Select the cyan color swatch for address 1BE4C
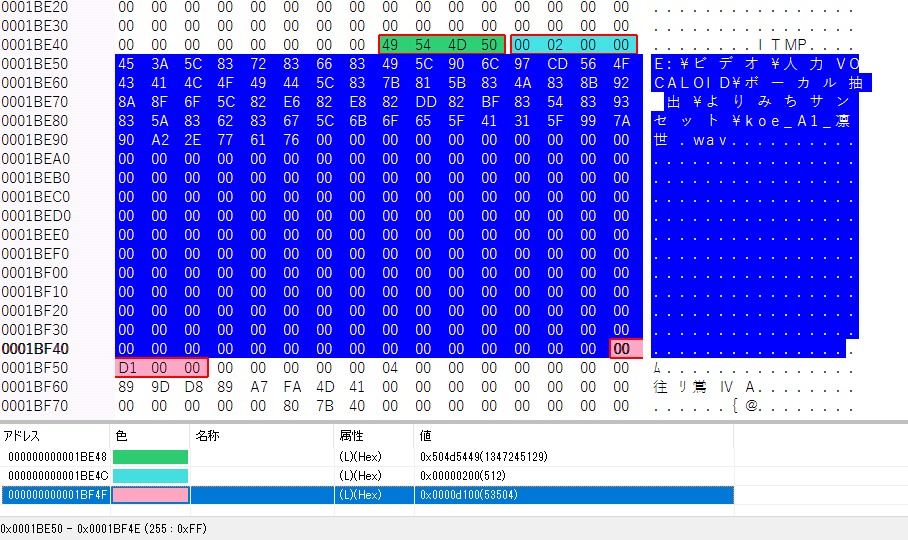 tap(150, 476)
